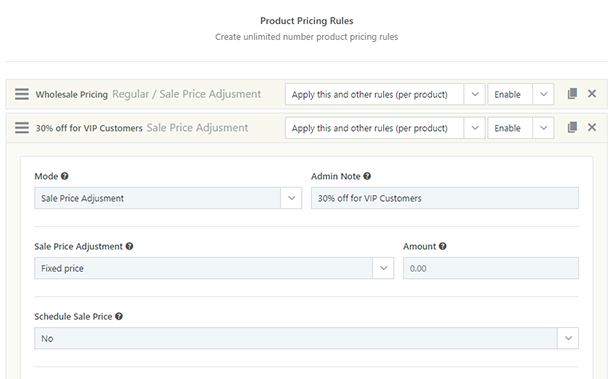Open the Mode dropdown showing Sale Price Adjusment
The width and height of the screenshot is (616, 379).
point(168,198)
